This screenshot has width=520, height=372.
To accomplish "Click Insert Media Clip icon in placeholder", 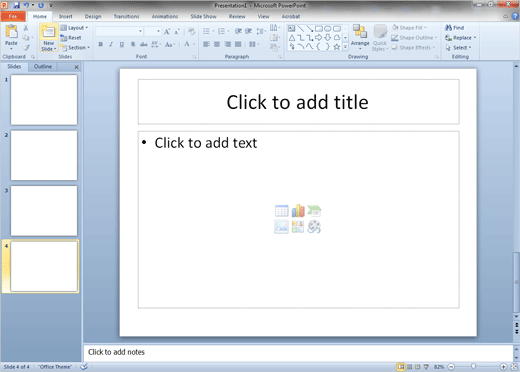I will click(314, 227).
